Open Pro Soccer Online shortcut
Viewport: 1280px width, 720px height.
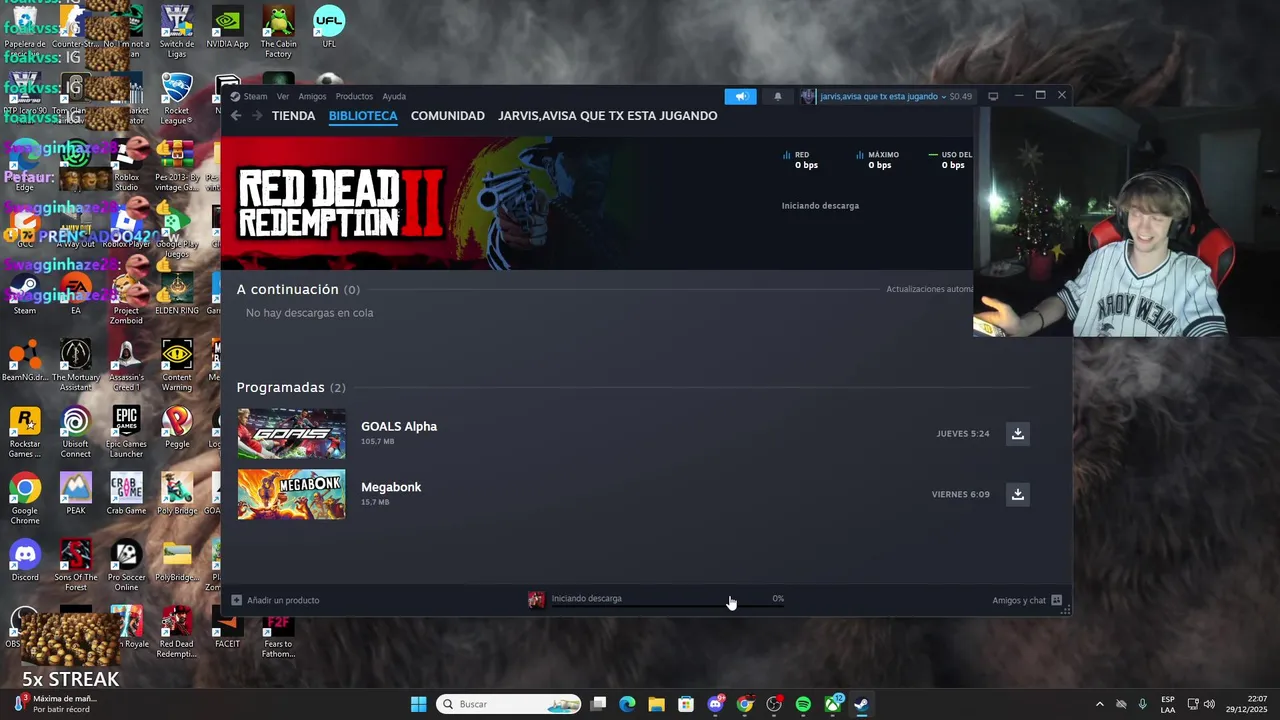pos(126,565)
